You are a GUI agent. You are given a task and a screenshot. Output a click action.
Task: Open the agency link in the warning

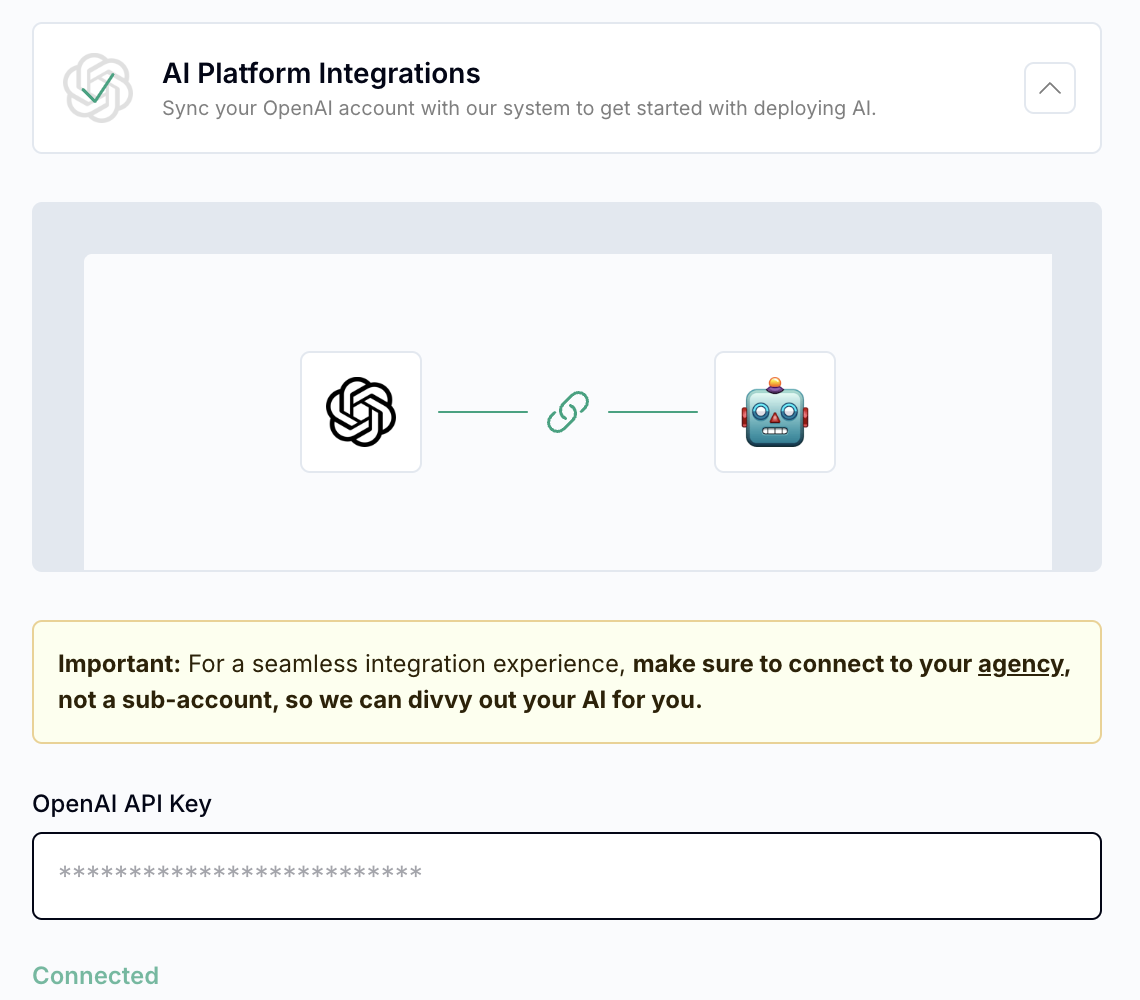[x=1022, y=663]
